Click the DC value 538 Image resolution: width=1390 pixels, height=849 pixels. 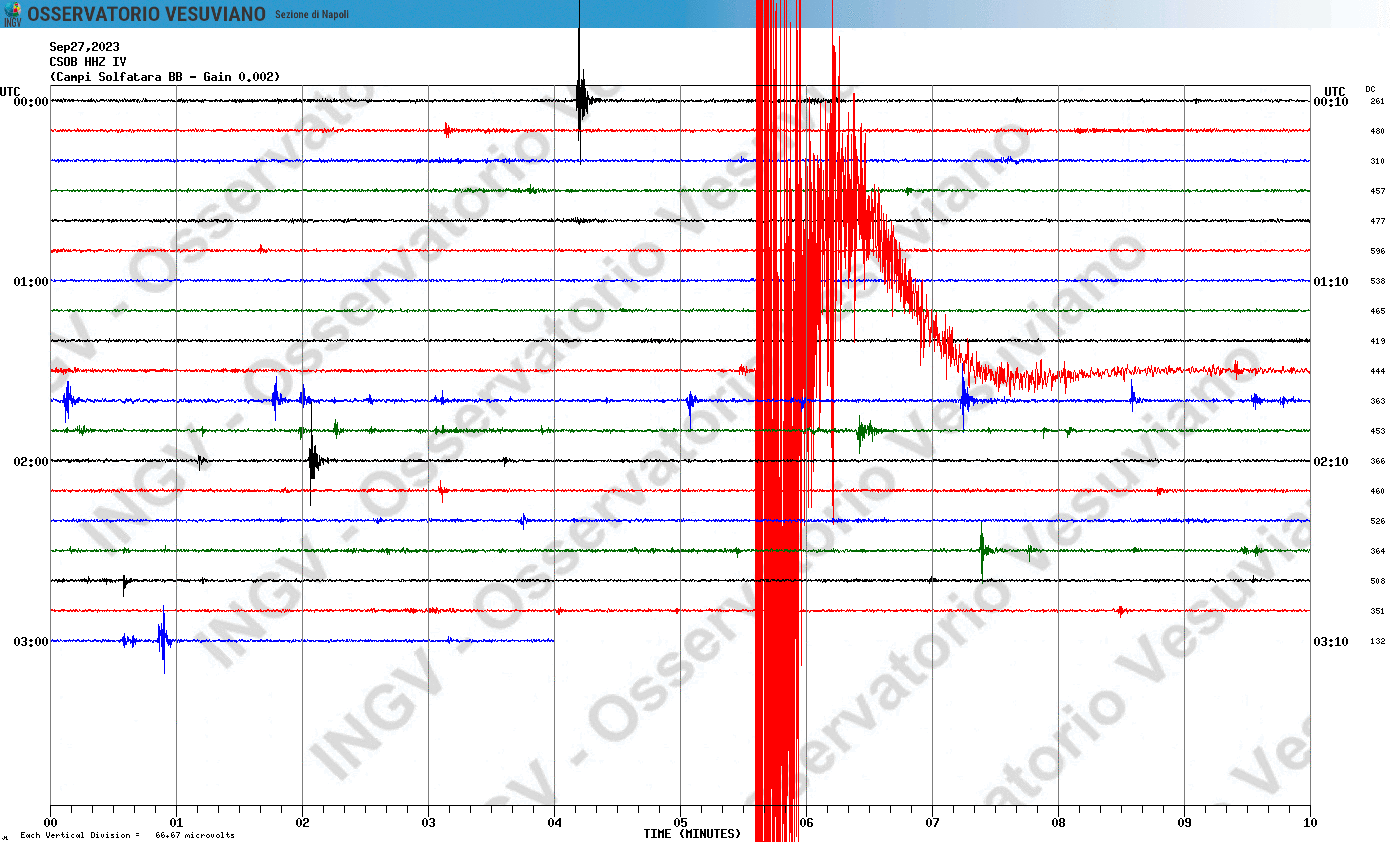pos(1377,281)
